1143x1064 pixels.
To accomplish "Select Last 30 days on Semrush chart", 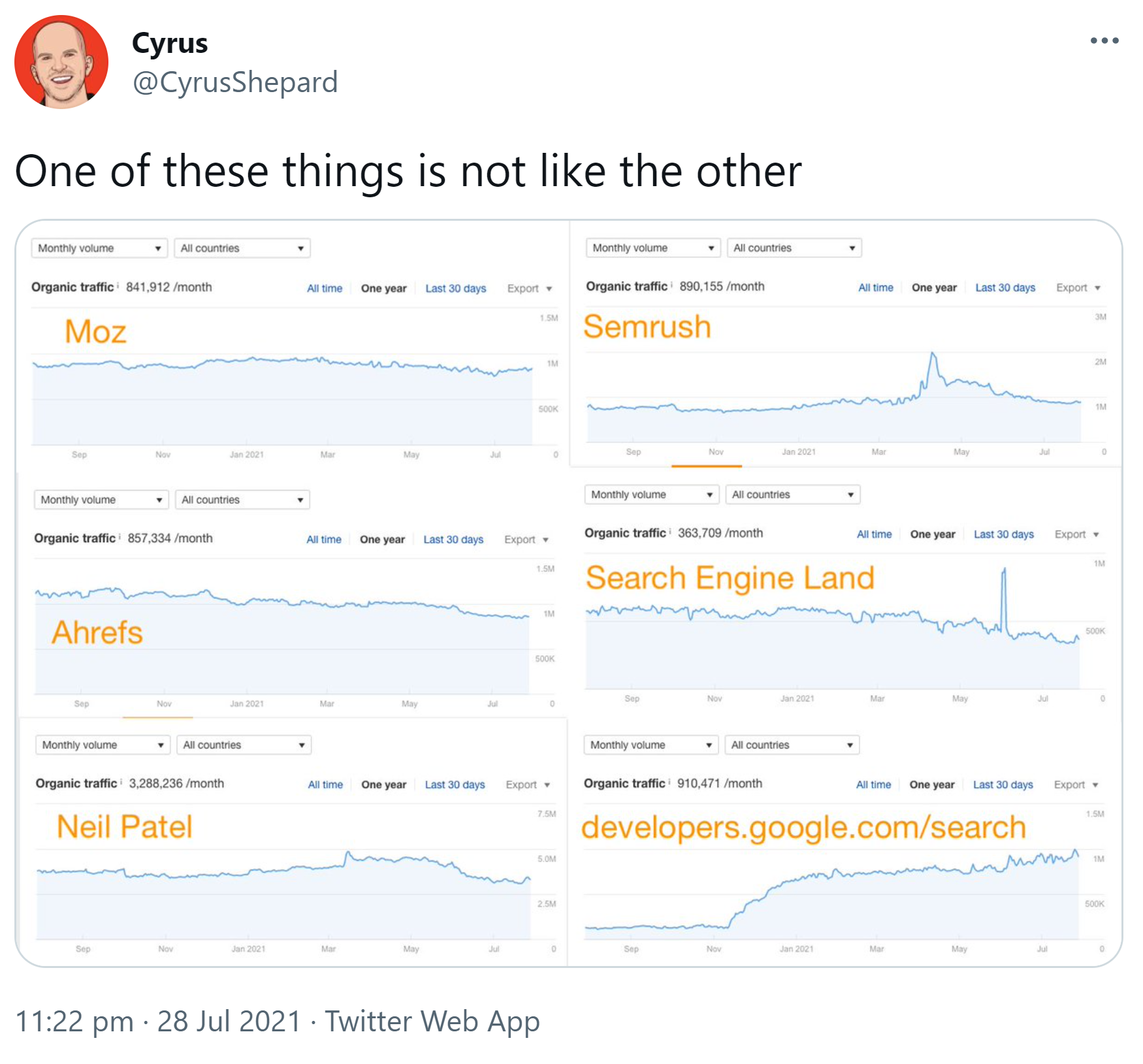I will 1005,287.
